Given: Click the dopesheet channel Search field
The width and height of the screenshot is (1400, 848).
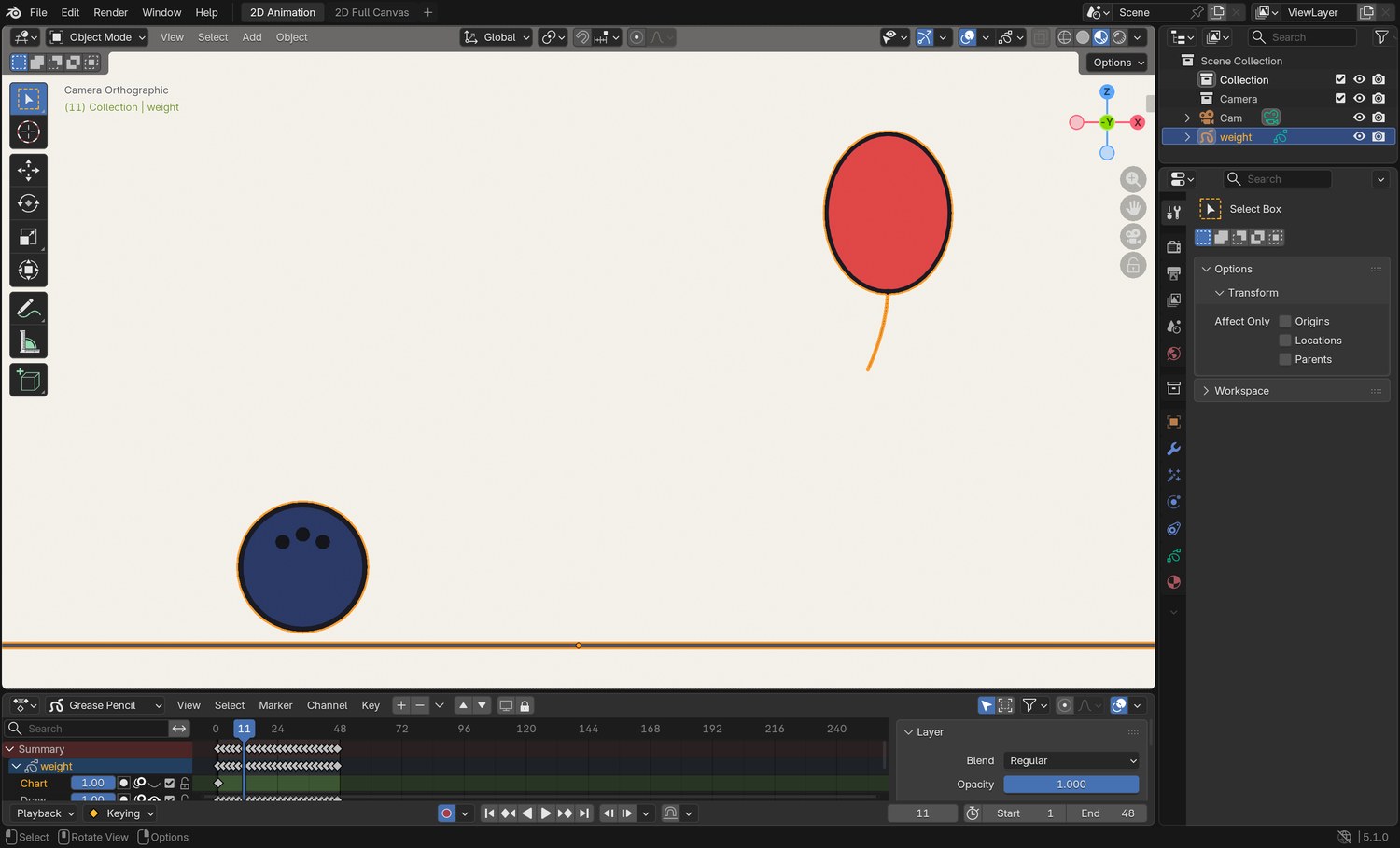Looking at the screenshot, I should [x=88, y=729].
